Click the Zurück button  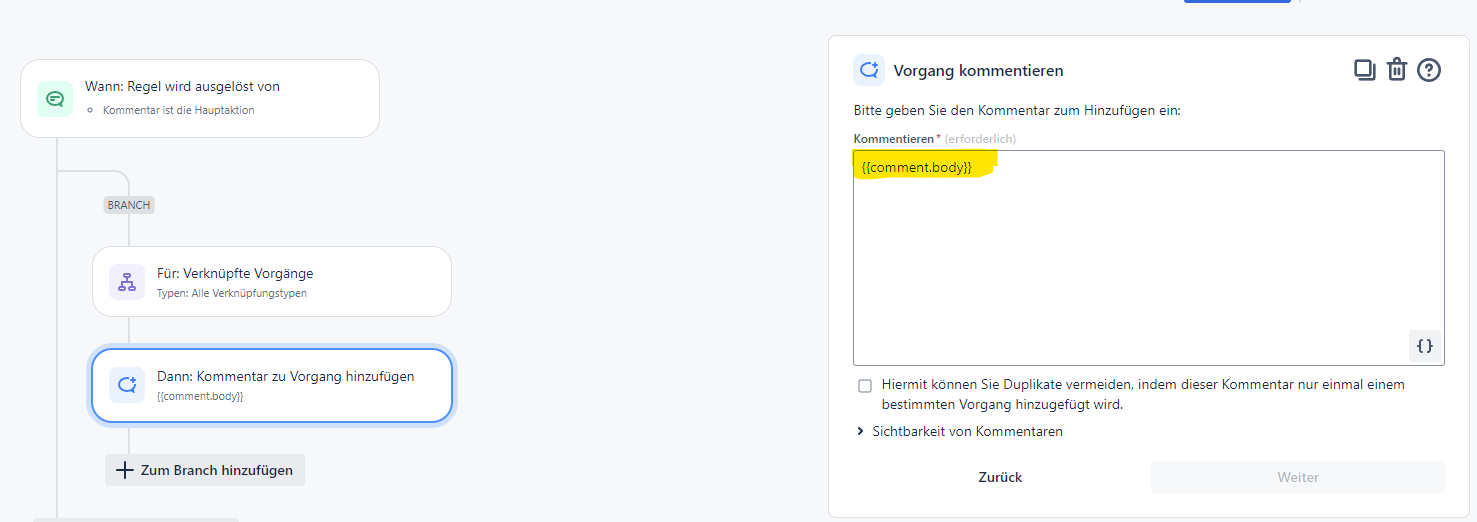click(1000, 477)
